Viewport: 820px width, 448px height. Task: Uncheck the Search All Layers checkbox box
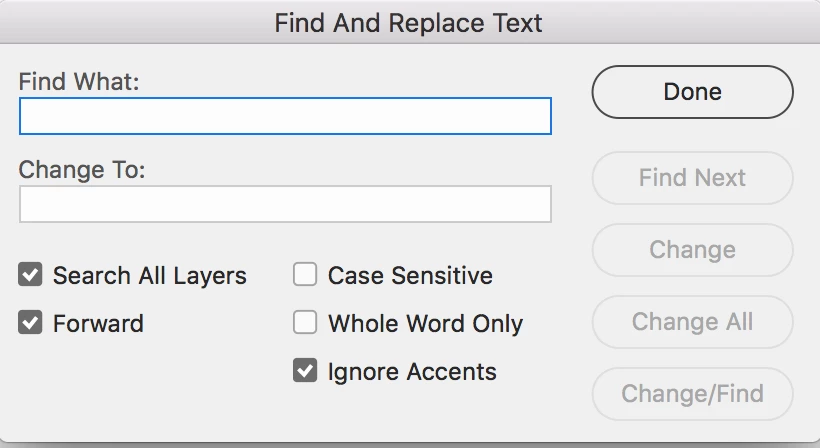click(x=31, y=275)
